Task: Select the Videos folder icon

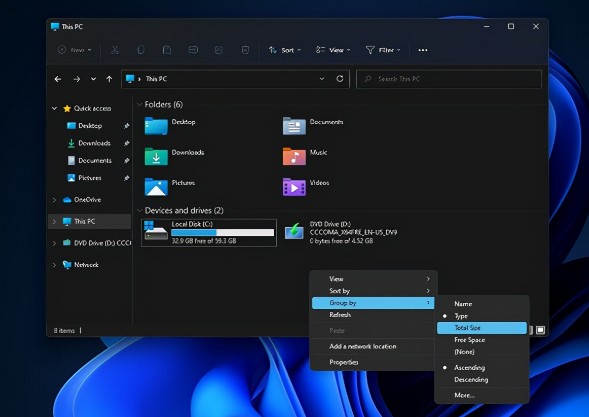Action: (x=294, y=186)
